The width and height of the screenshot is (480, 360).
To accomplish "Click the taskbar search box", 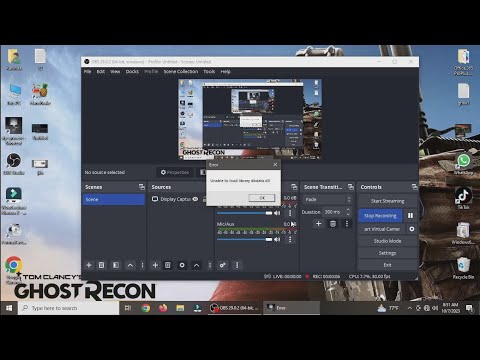I will [68, 308].
